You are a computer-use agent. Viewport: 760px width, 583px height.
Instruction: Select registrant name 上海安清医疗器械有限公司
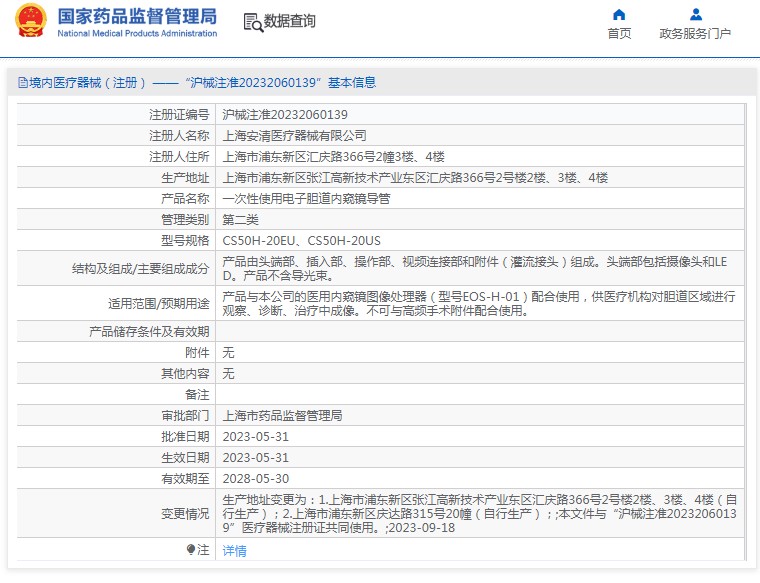(294, 136)
